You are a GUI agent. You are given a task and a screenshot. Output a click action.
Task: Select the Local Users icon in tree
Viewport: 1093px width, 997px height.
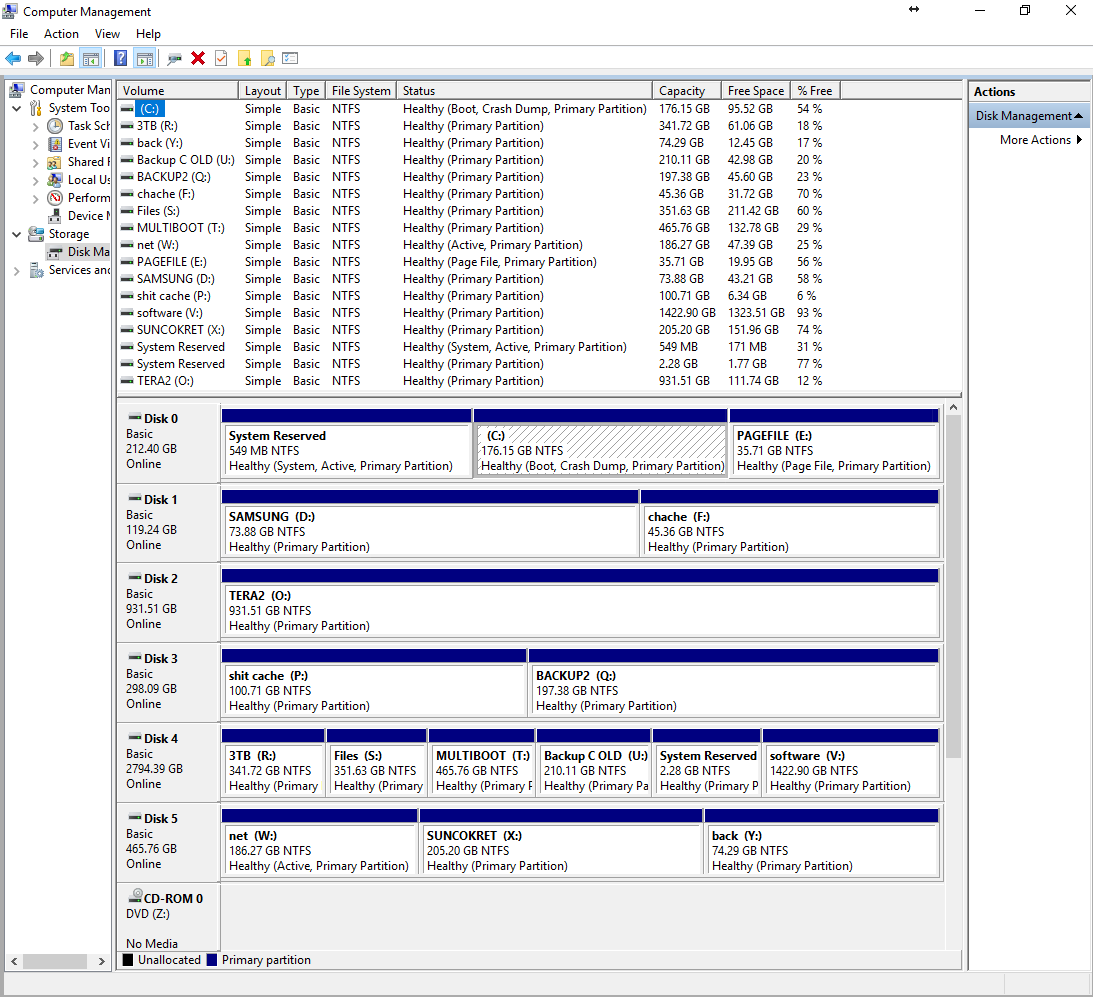(x=55, y=179)
